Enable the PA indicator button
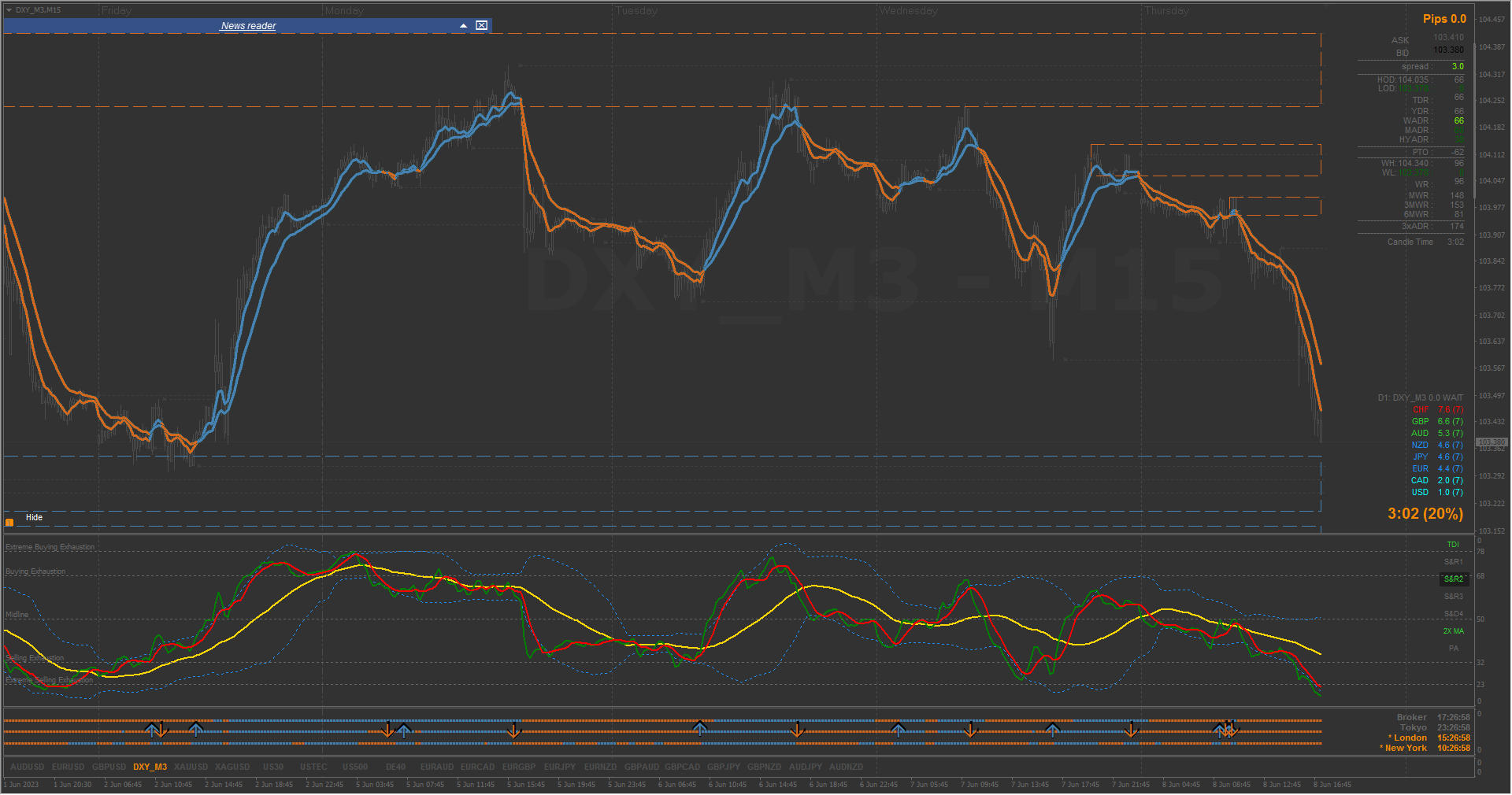The height and width of the screenshot is (795, 1512). (1453, 649)
